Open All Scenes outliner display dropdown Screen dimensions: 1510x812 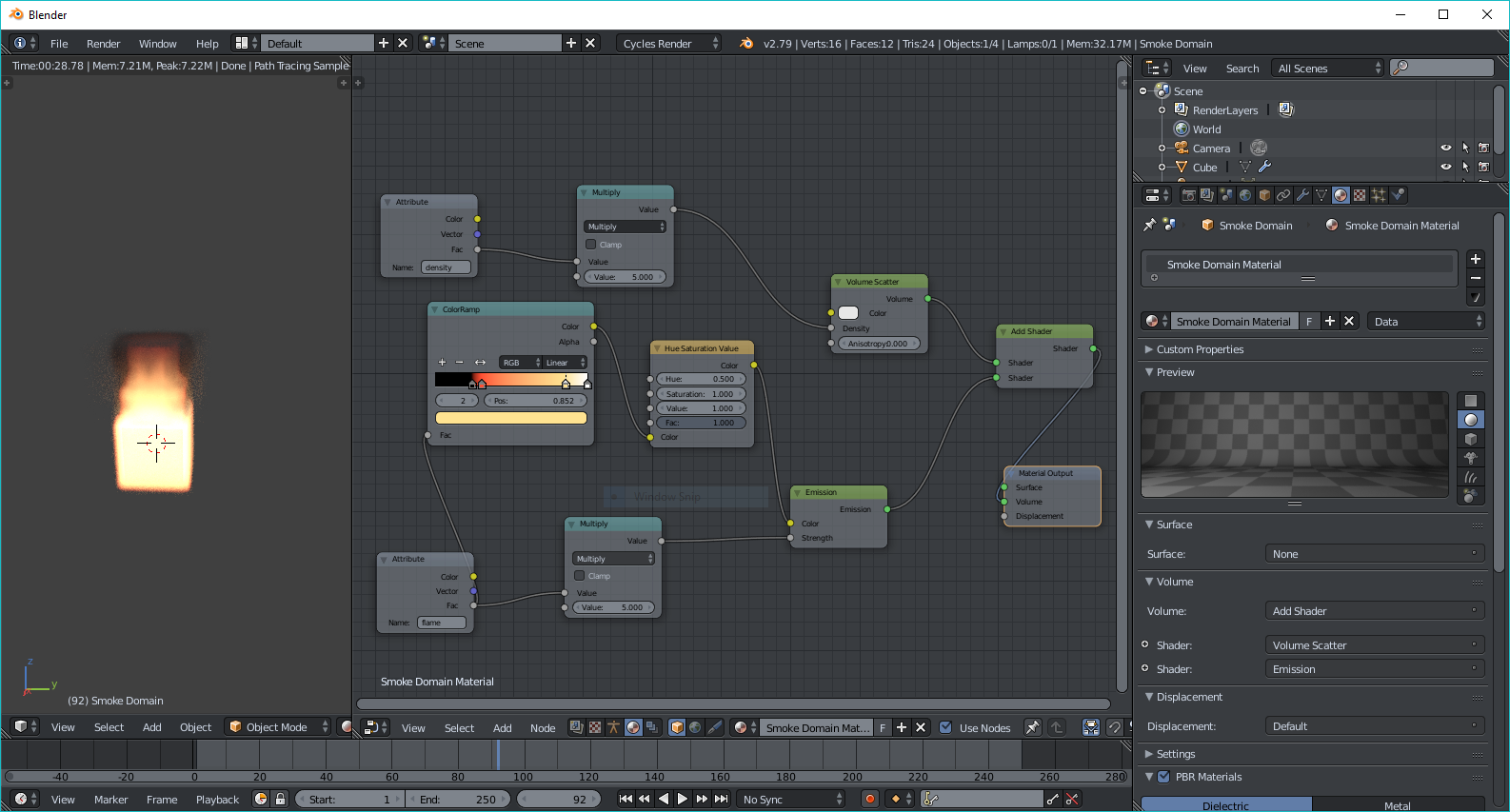coord(1328,68)
